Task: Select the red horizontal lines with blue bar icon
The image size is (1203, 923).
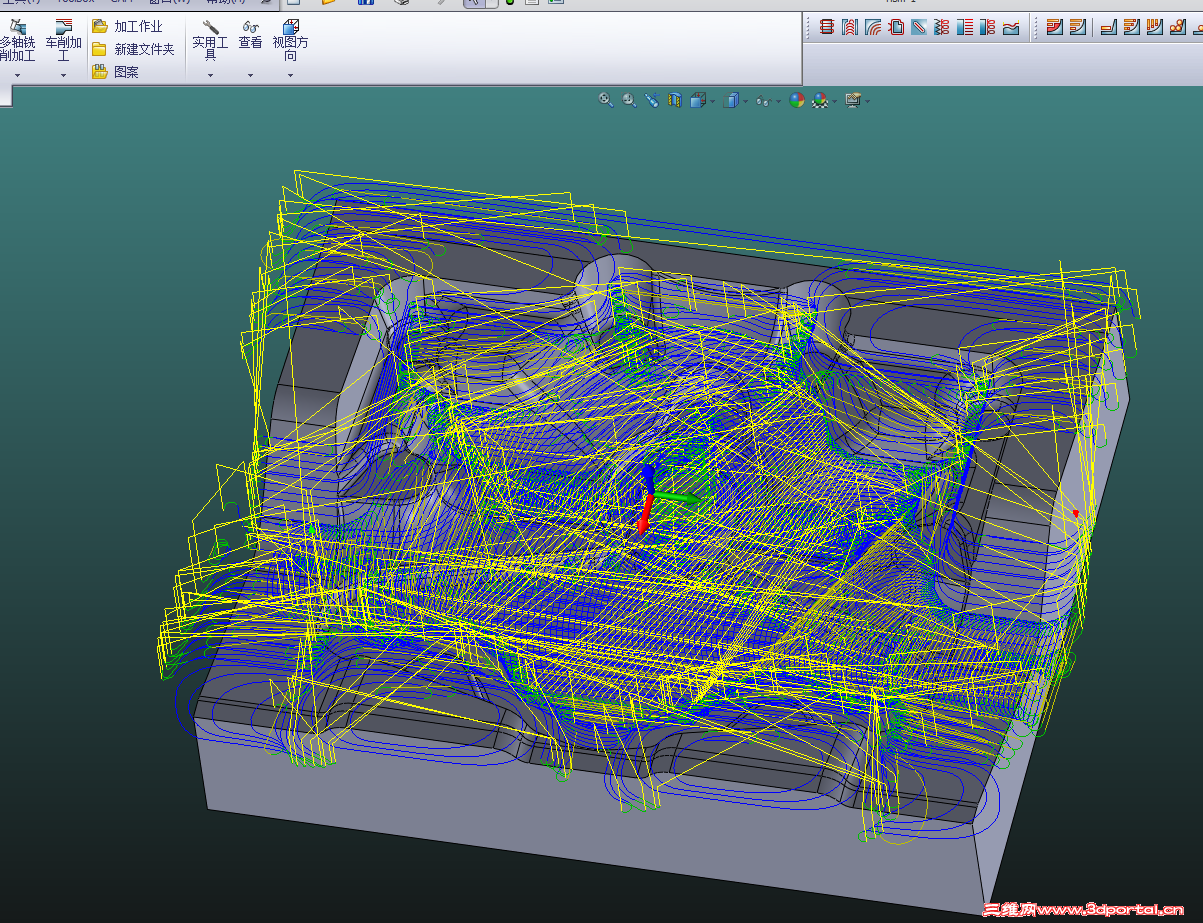Action: pyautogui.click(x=965, y=27)
